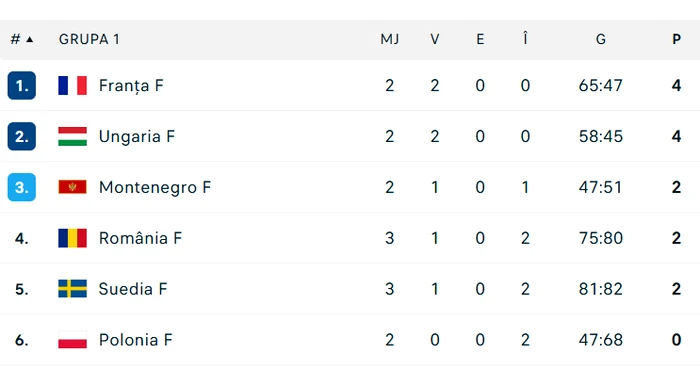This screenshot has height=366, width=700.
Task: Click the Hungary flag icon
Action: tap(72, 136)
